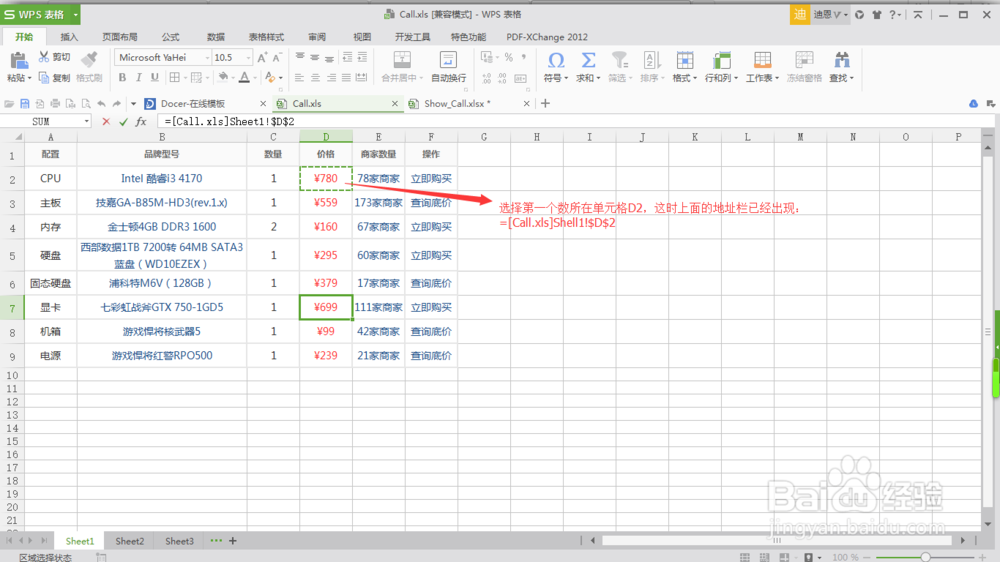This screenshot has height=562, width=1000.
Task: Toggle align text left
Action: coord(299,78)
